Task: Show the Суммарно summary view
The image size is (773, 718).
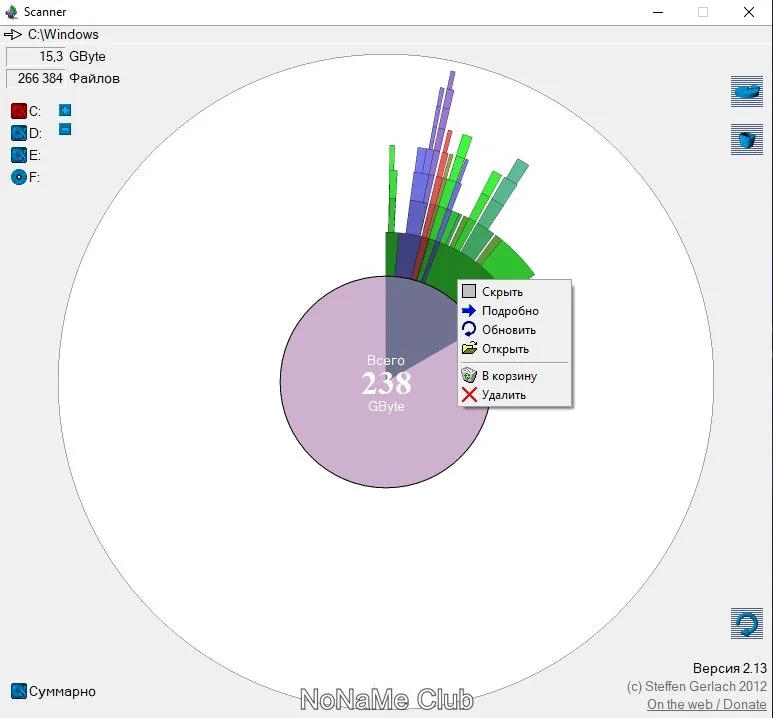Action: point(53,691)
